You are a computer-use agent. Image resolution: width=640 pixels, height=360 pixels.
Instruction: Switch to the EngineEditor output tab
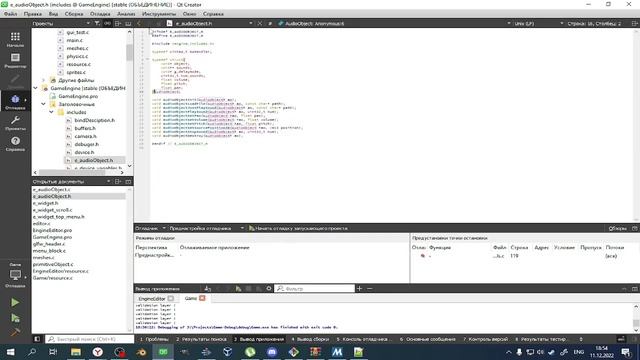tap(152, 299)
